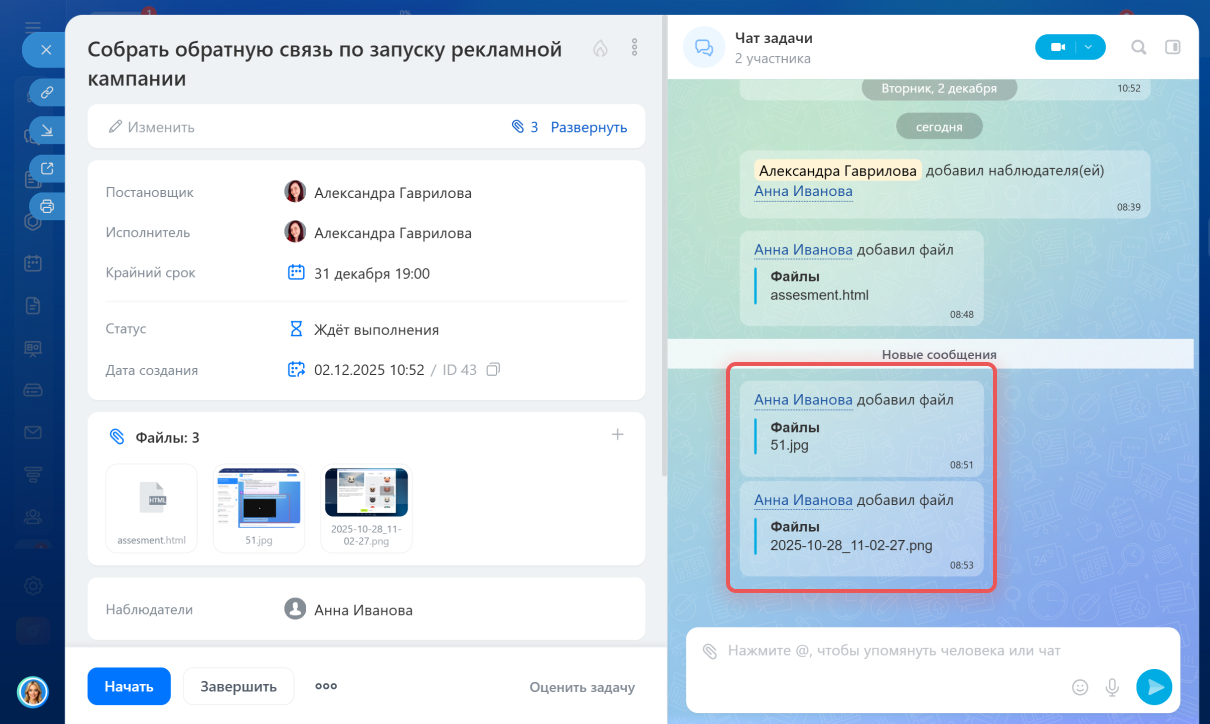
Task: Click Оценить задачу link
Action: (x=581, y=687)
